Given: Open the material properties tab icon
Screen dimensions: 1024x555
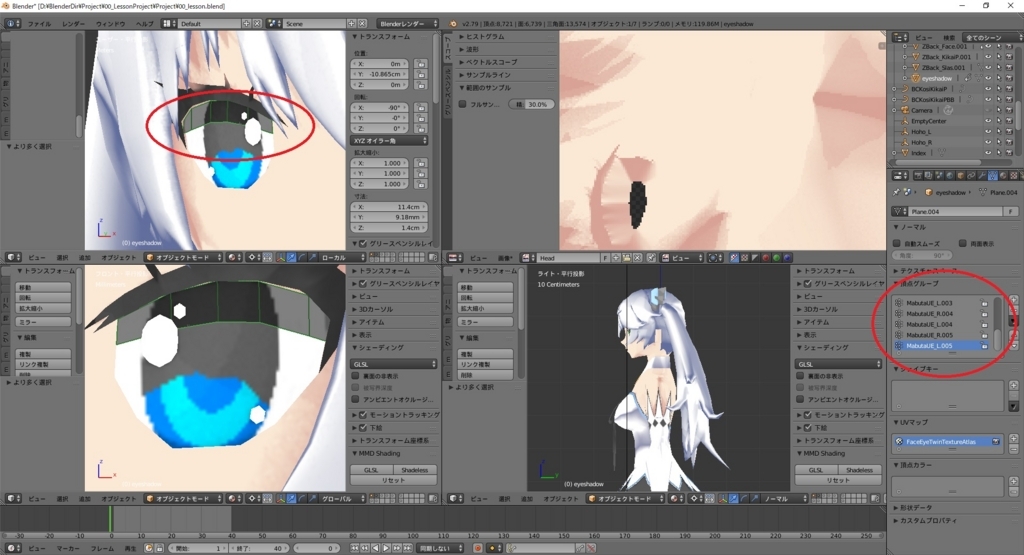Looking at the screenshot, I should coord(1003,176).
